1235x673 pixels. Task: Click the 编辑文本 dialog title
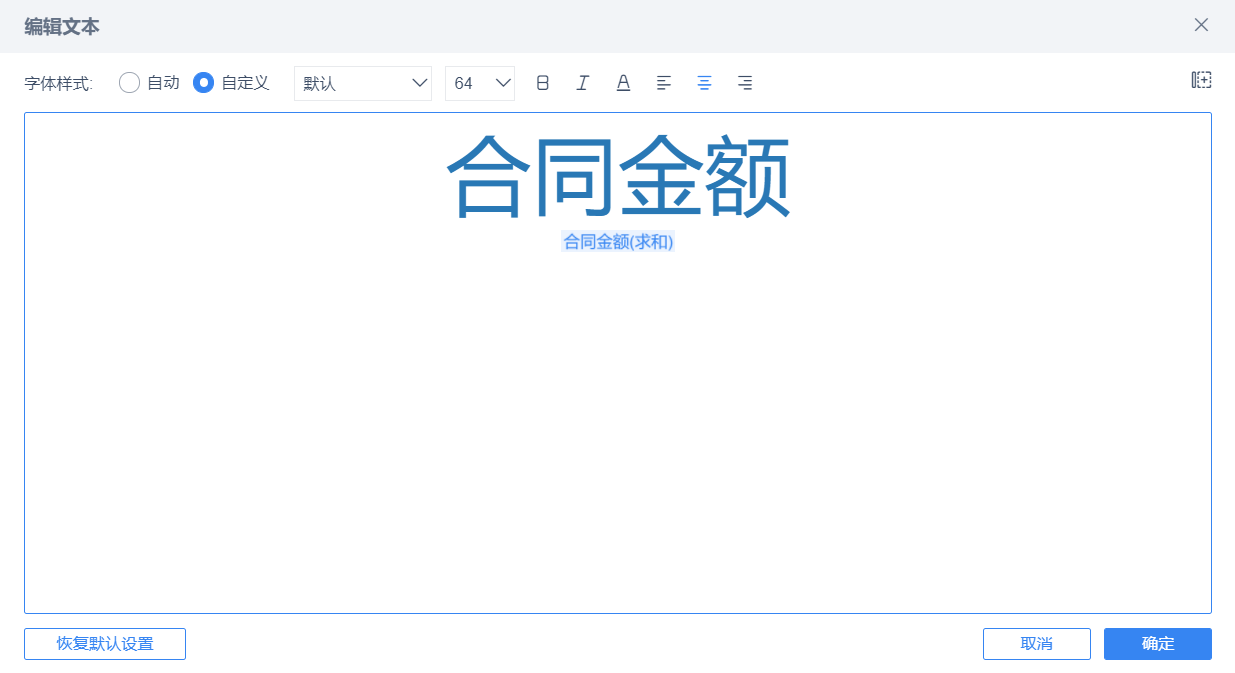[62, 24]
